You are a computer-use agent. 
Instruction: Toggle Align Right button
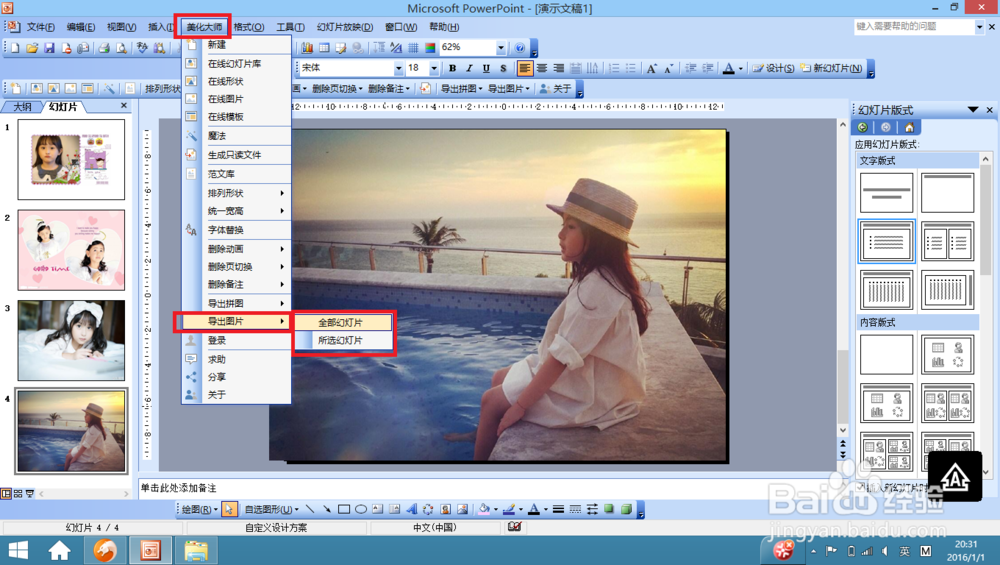tap(558, 68)
